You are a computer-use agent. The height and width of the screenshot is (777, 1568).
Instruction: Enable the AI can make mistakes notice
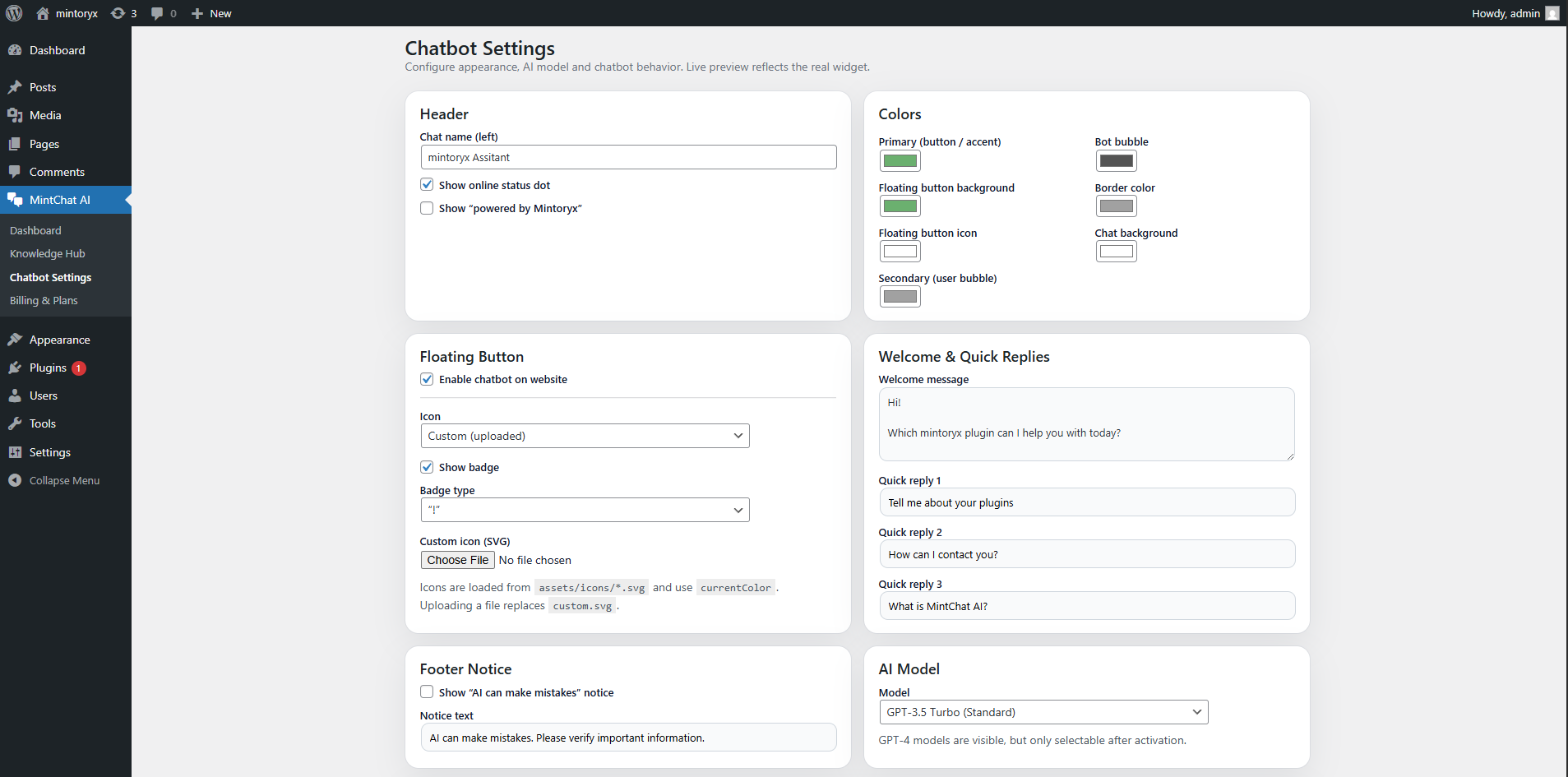pos(427,691)
